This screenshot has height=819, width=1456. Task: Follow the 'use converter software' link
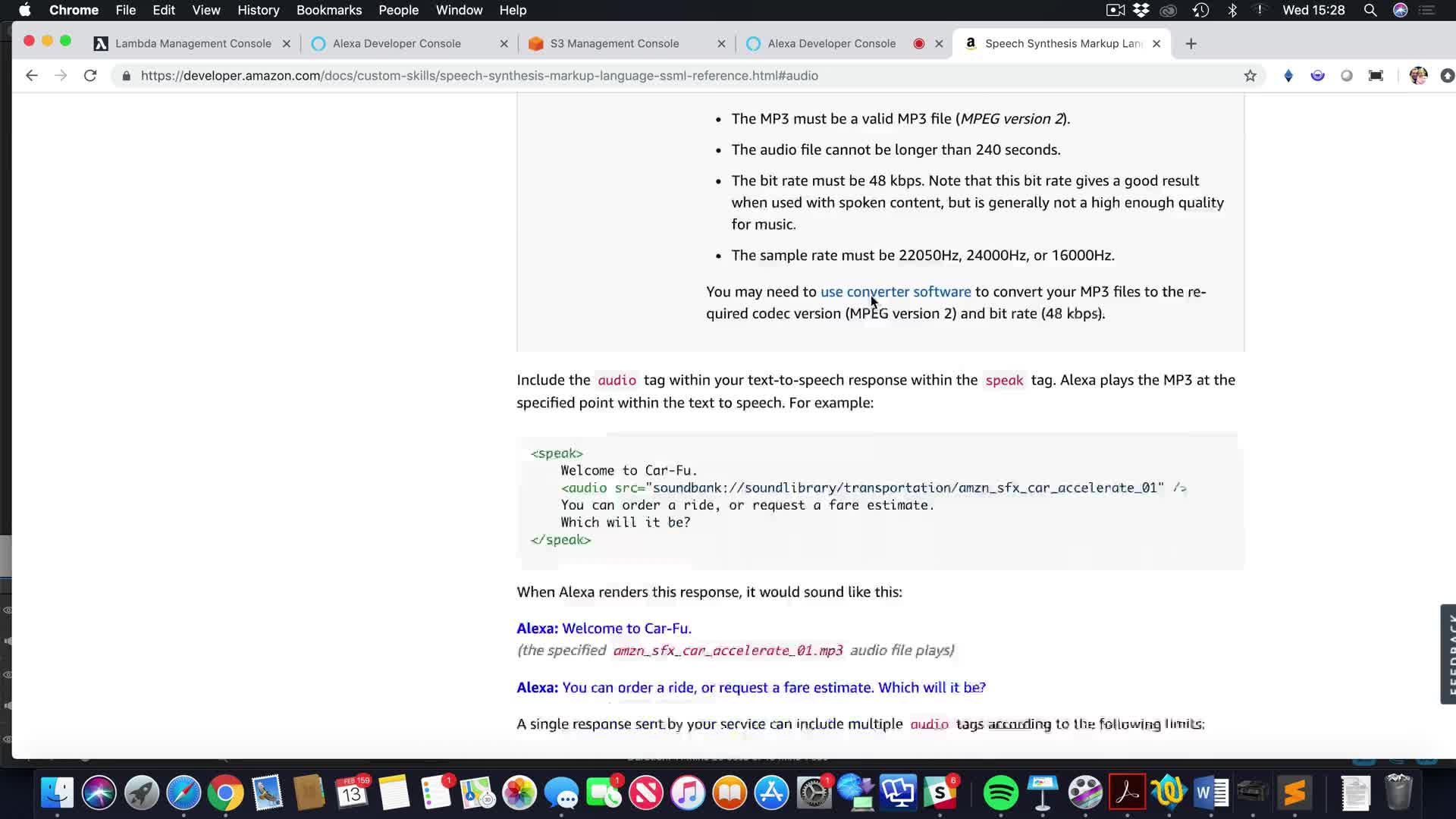[x=895, y=291]
